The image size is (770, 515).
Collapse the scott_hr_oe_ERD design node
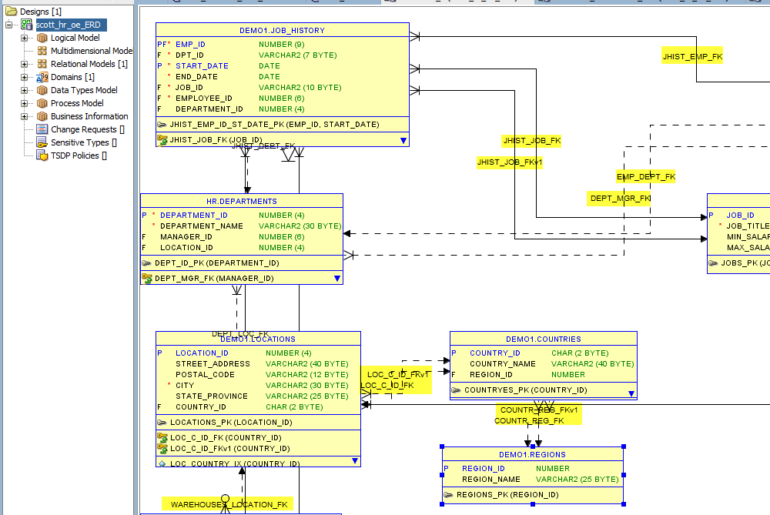pos(11,25)
